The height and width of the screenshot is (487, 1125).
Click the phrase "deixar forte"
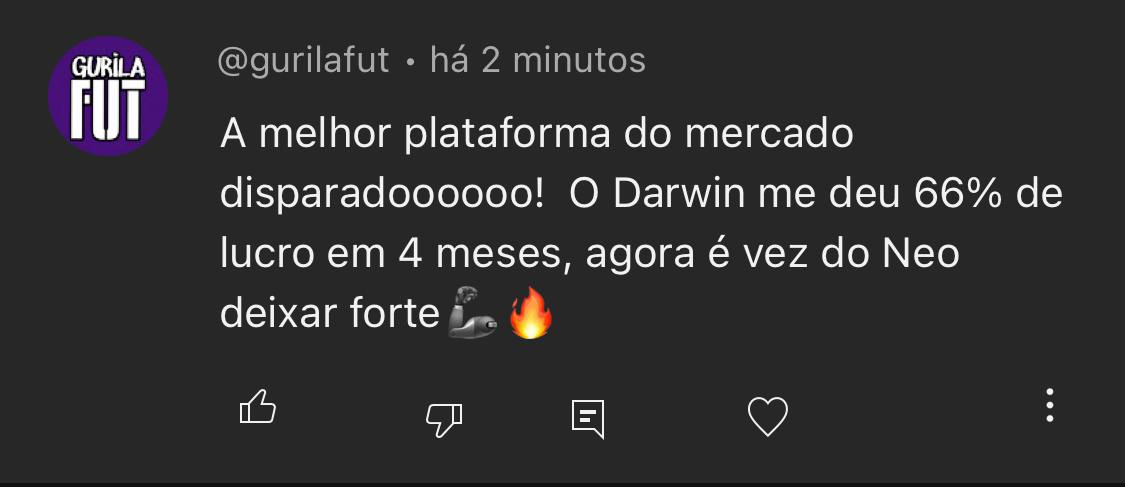pos(330,314)
